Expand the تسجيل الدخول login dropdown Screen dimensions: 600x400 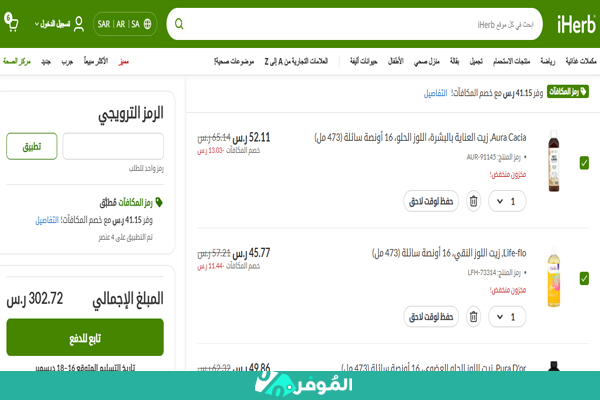pyautogui.click(x=52, y=24)
